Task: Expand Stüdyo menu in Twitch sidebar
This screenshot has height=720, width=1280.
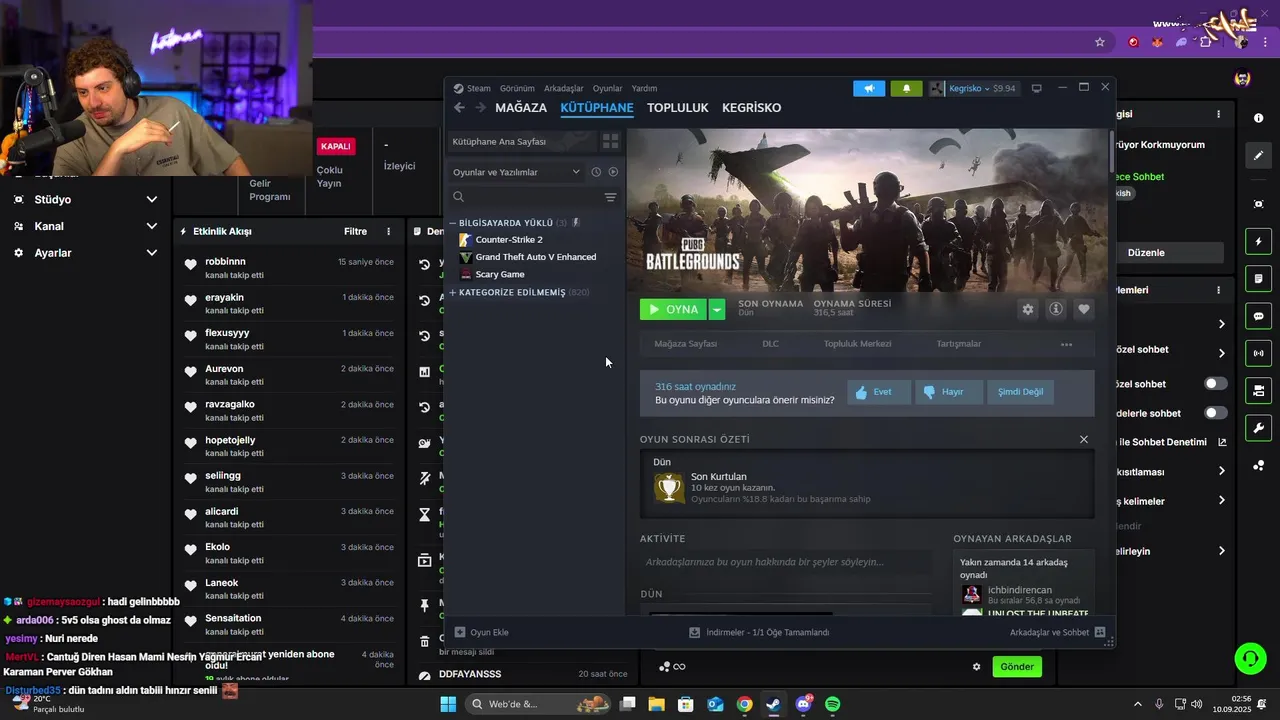Action: coord(152,199)
